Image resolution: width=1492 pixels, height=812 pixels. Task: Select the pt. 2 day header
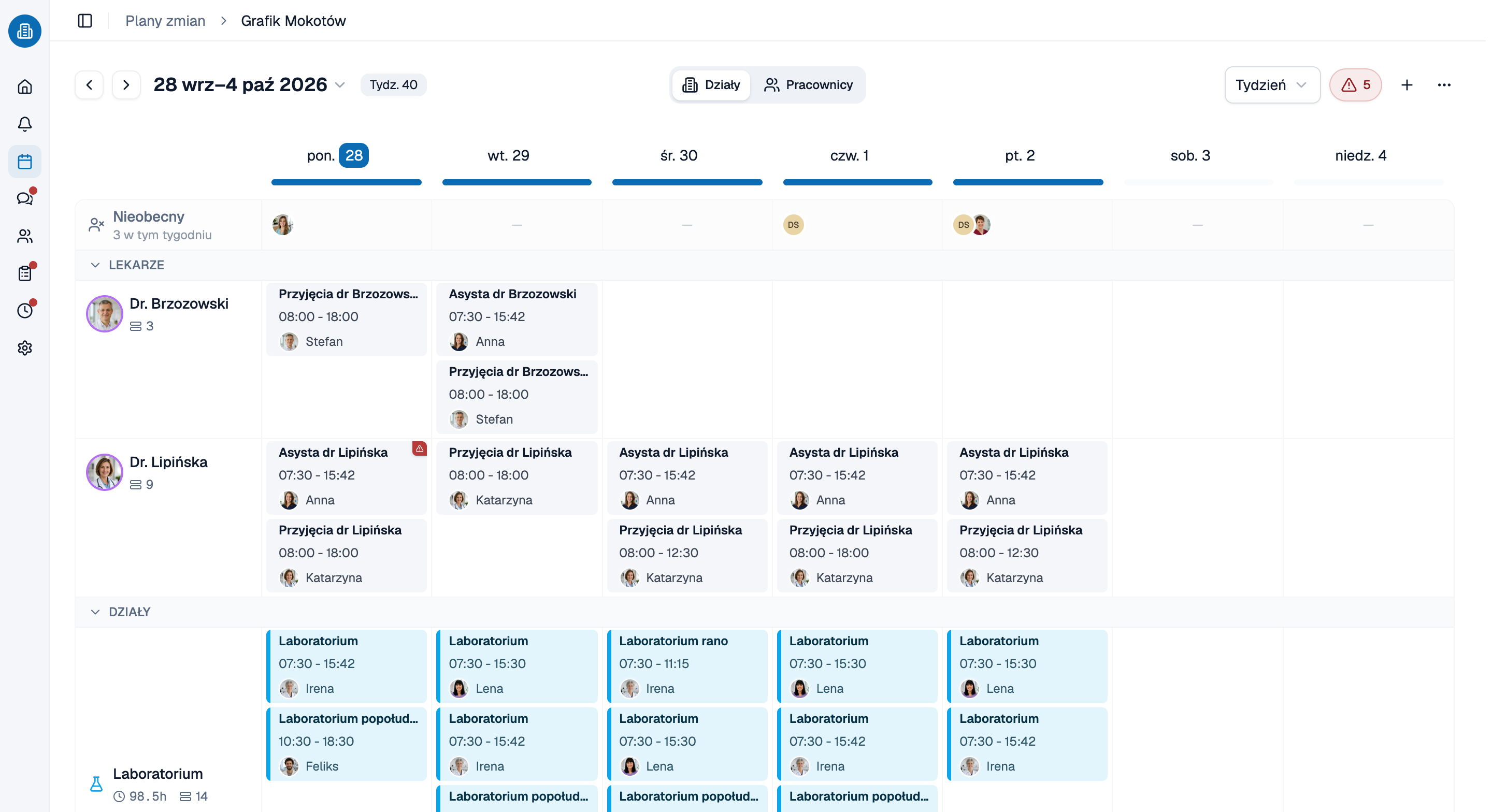(1020, 155)
